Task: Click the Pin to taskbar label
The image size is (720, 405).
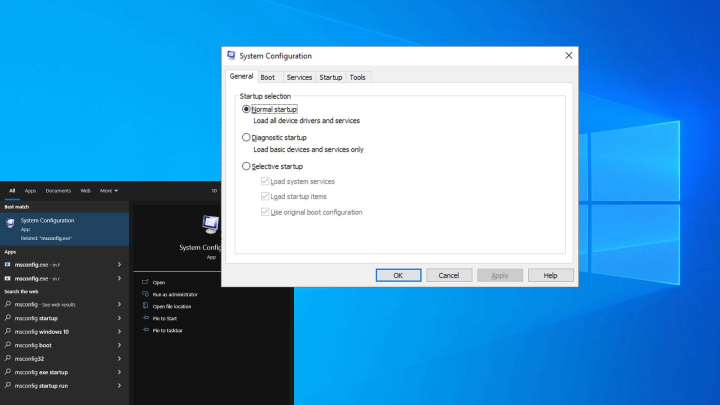Action: 168,330
